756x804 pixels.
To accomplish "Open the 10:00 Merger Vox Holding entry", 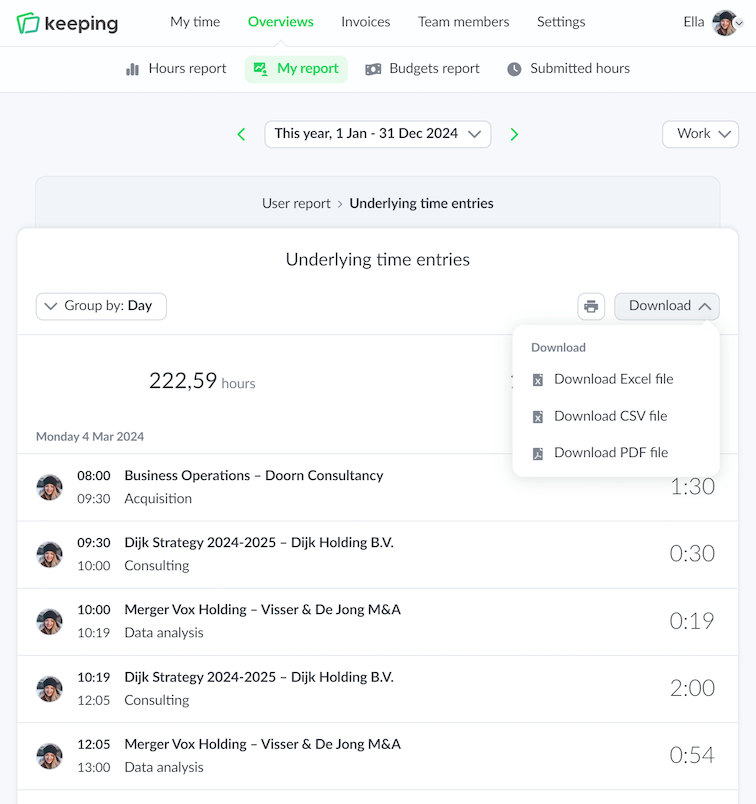I will tap(377, 621).
